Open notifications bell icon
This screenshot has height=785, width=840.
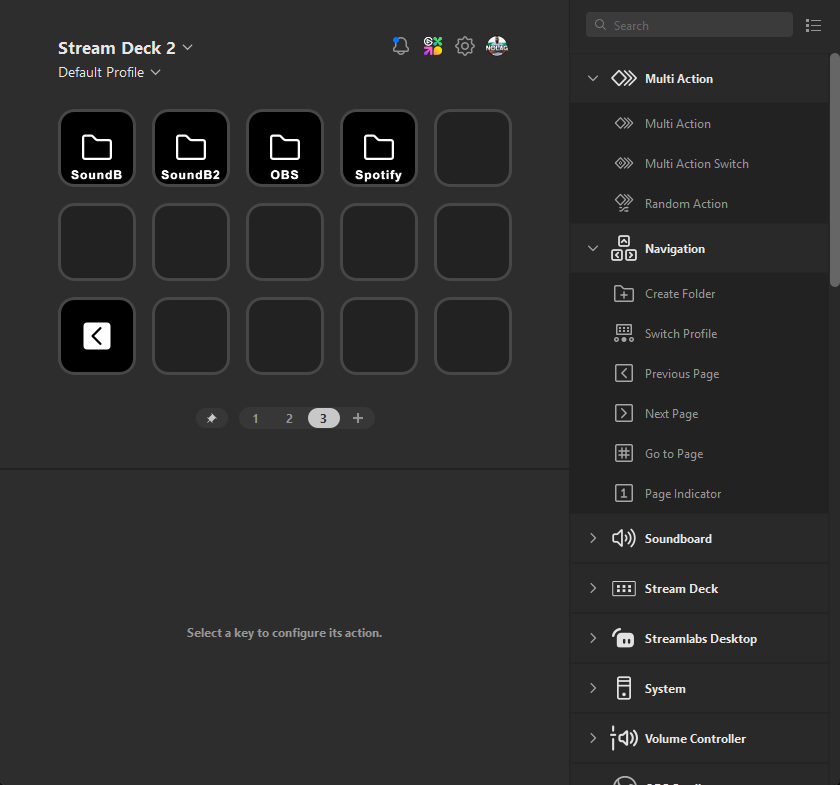[400, 46]
